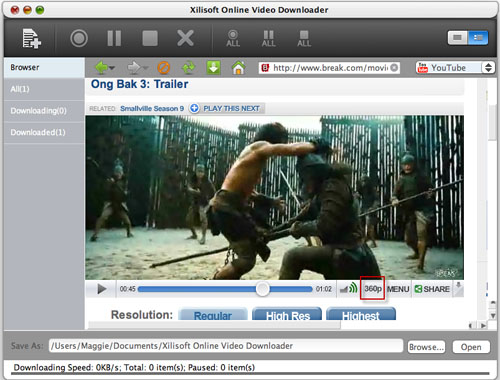Image resolution: width=500 pixels, height=380 pixels.
Task: Choose High Res resolution
Action: [287, 314]
